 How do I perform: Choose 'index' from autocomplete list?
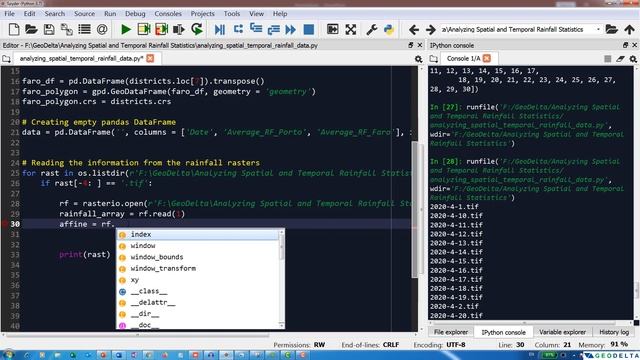(198, 234)
